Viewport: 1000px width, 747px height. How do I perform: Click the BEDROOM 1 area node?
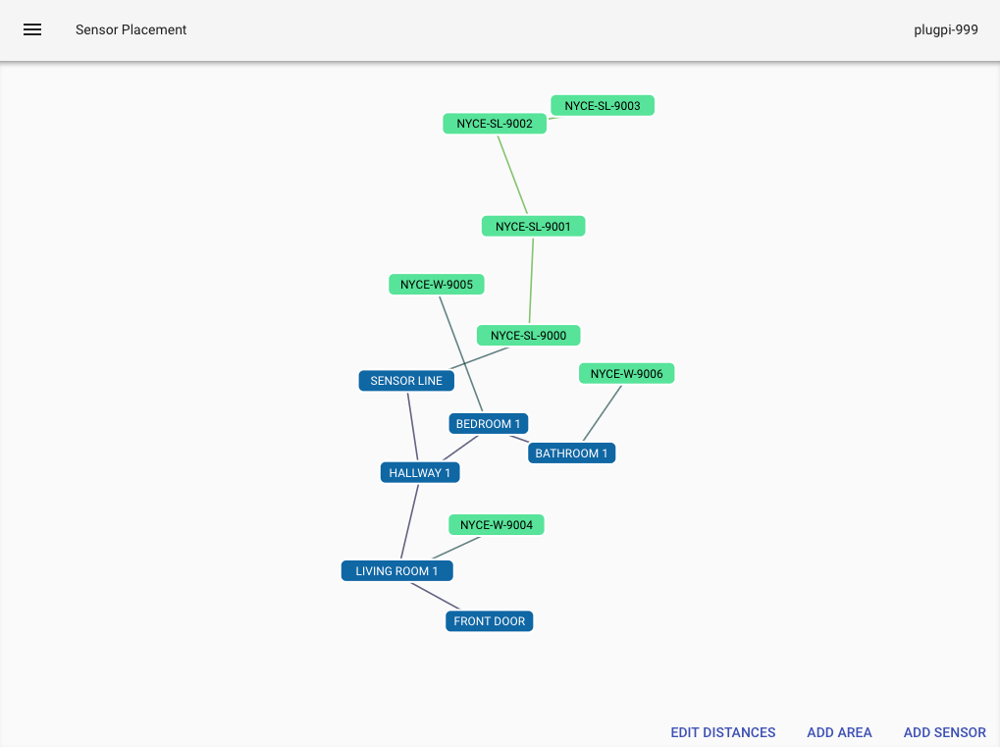(488, 424)
